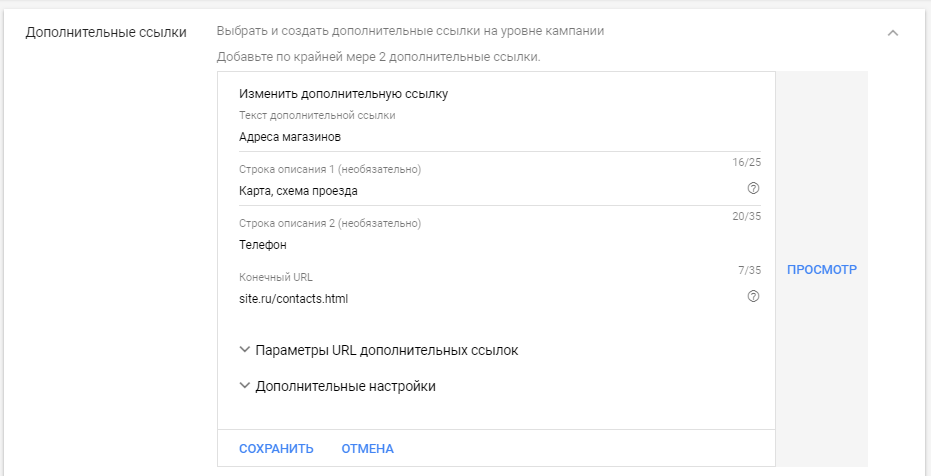
Task: Open help icon beside Конечный URL field
Action: pyautogui.click(x=753, y=296)
